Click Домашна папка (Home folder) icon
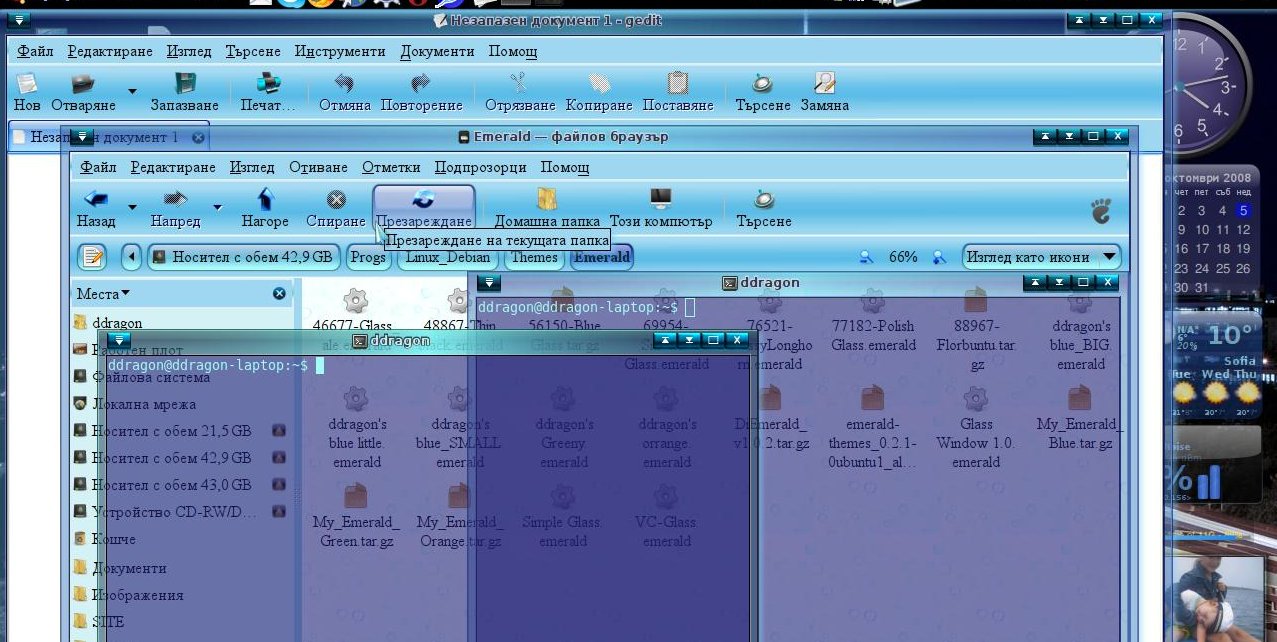This screenshot has width=1277, height=642. [x=547, y=199]
